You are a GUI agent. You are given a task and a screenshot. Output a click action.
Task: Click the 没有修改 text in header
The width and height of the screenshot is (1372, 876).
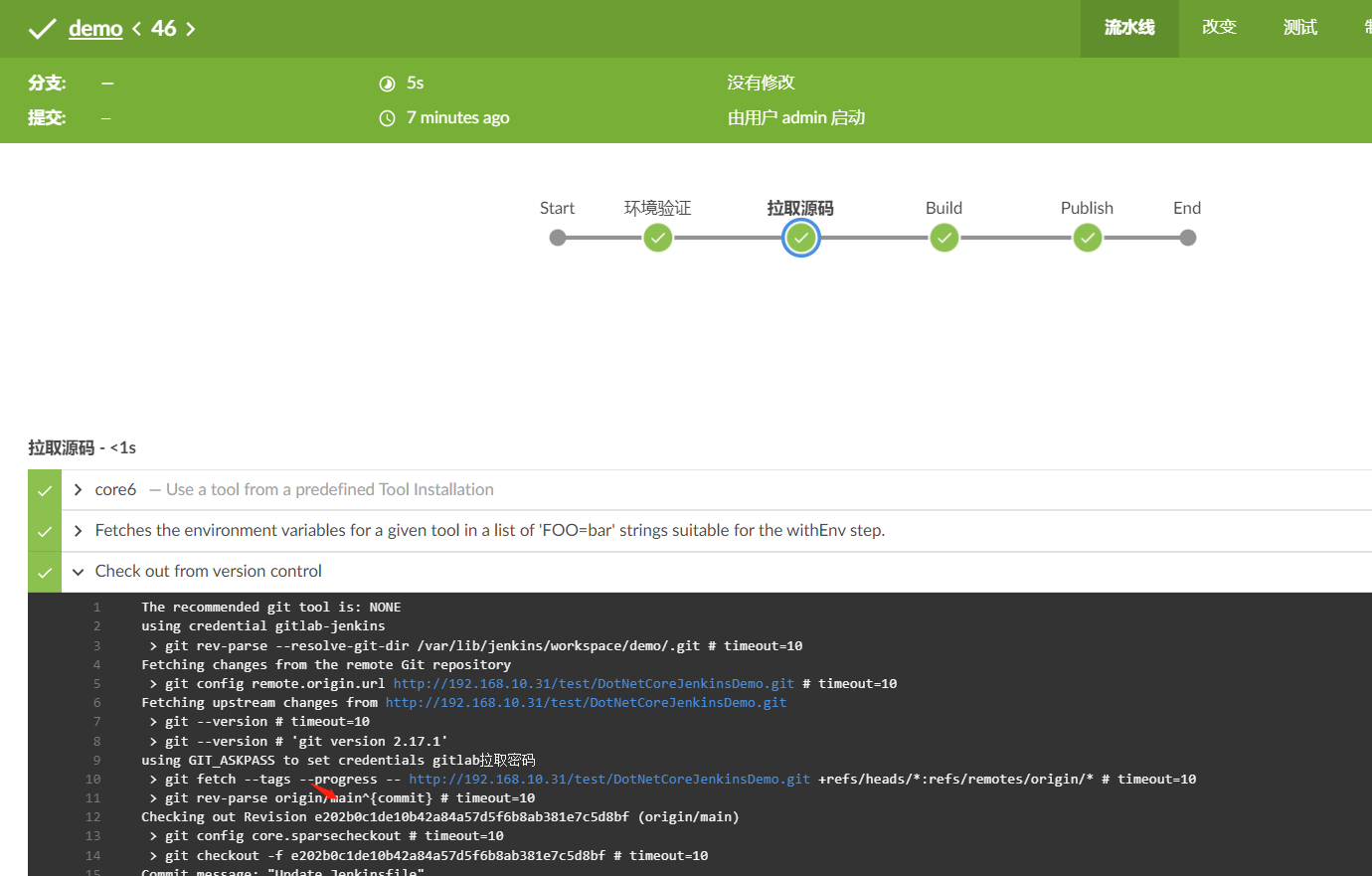[x=761, y=83]
